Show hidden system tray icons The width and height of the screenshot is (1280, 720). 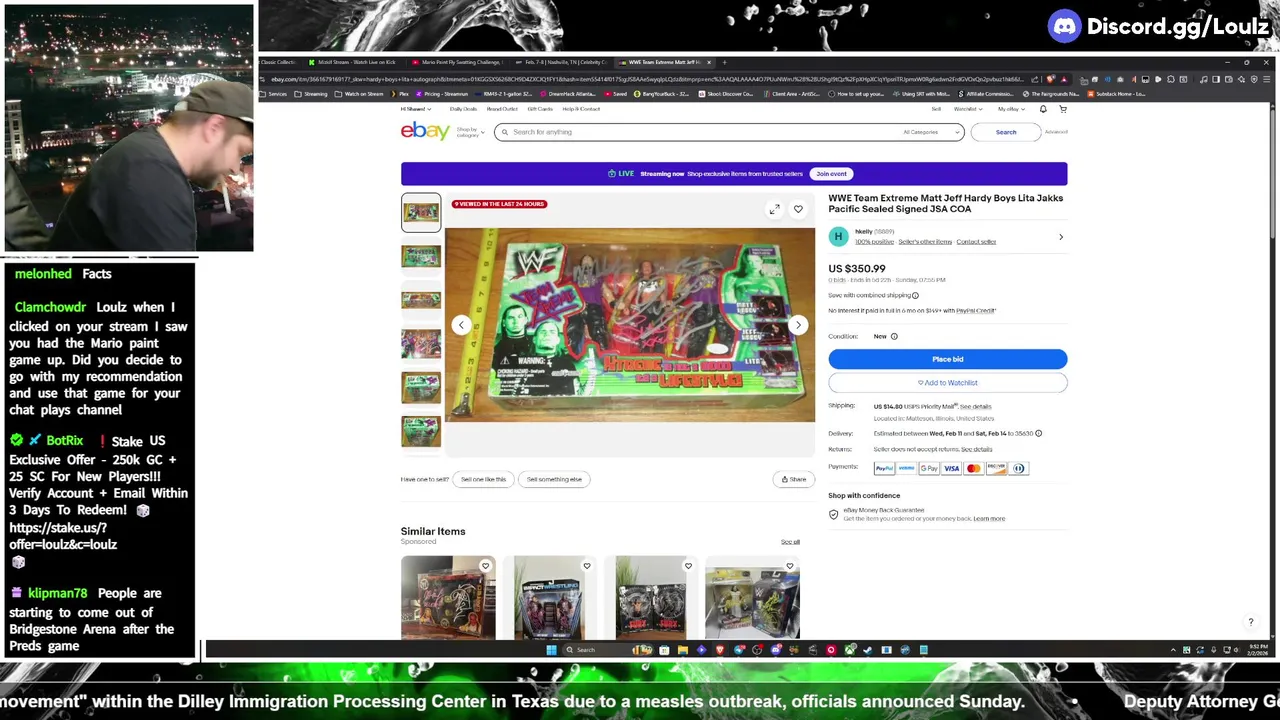[1174, 650]
